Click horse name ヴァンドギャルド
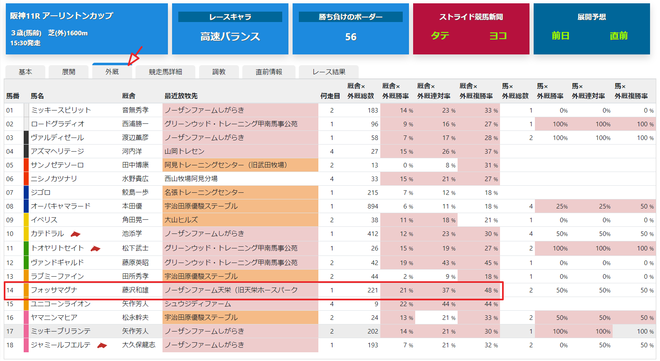This screenshot has width=660, height=361. tap(57, 263)
